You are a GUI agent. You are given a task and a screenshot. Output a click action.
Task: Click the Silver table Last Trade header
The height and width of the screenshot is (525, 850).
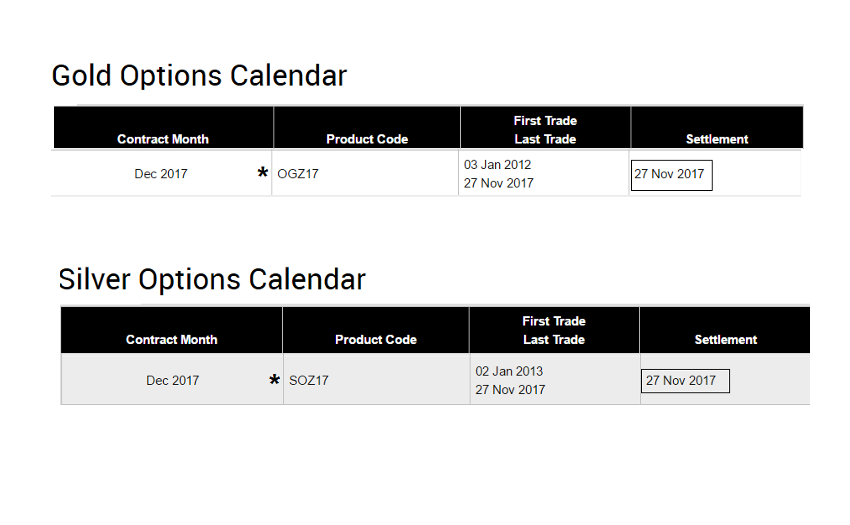point(554,340)
